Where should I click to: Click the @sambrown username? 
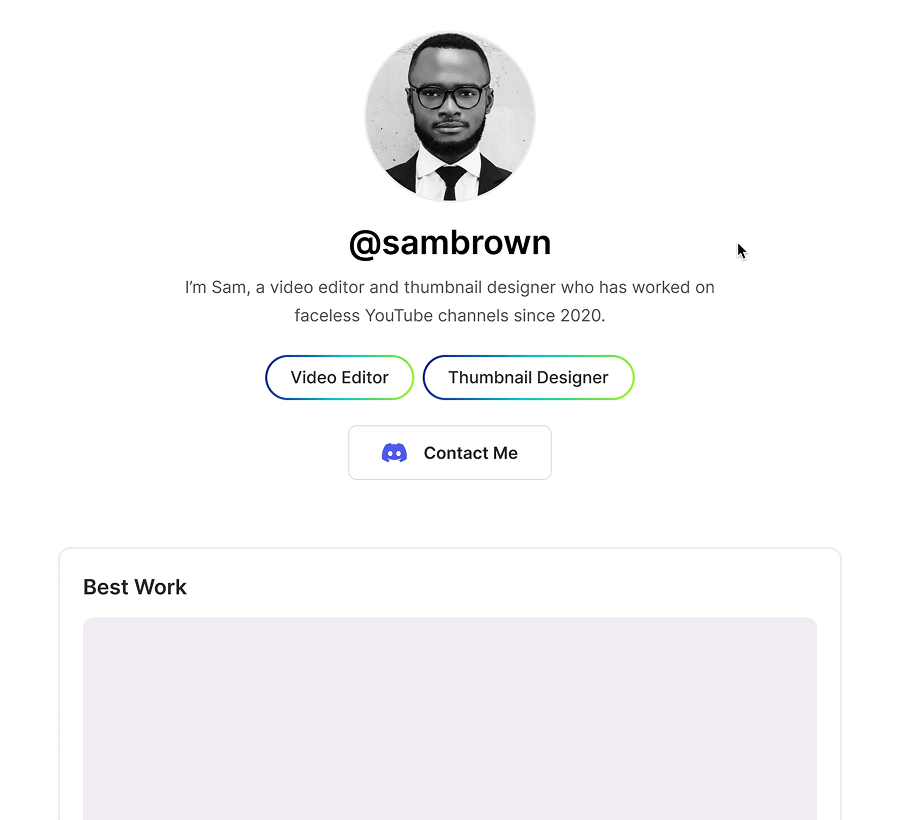tap(450, 242)
